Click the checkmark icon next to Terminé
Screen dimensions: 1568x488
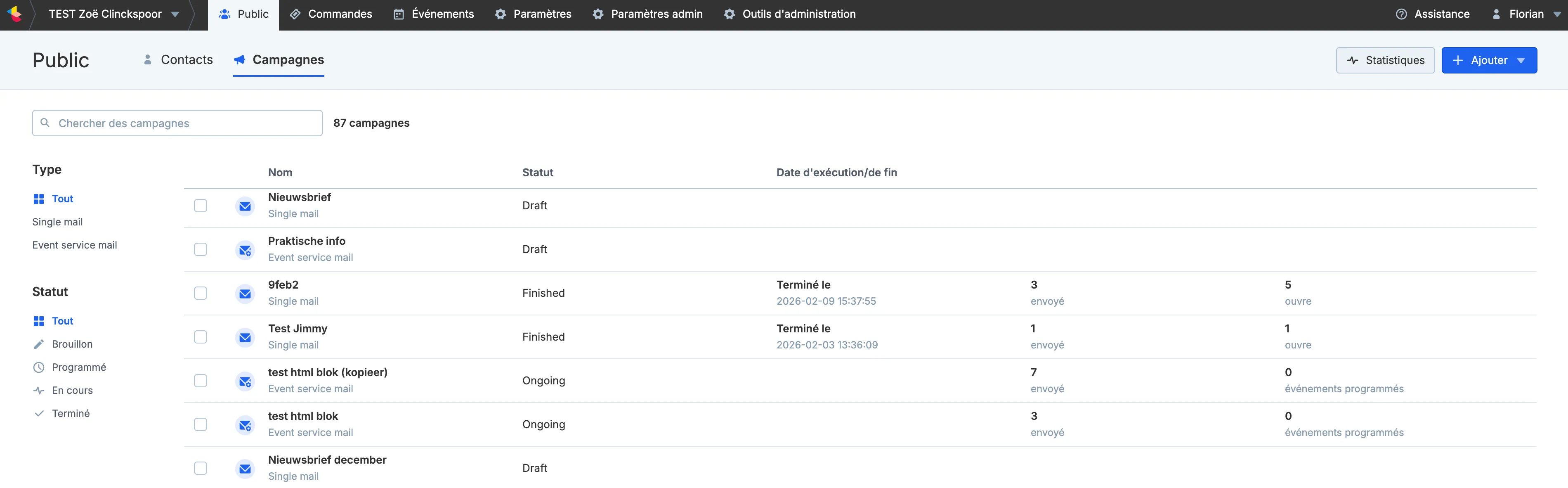point(39,414)
